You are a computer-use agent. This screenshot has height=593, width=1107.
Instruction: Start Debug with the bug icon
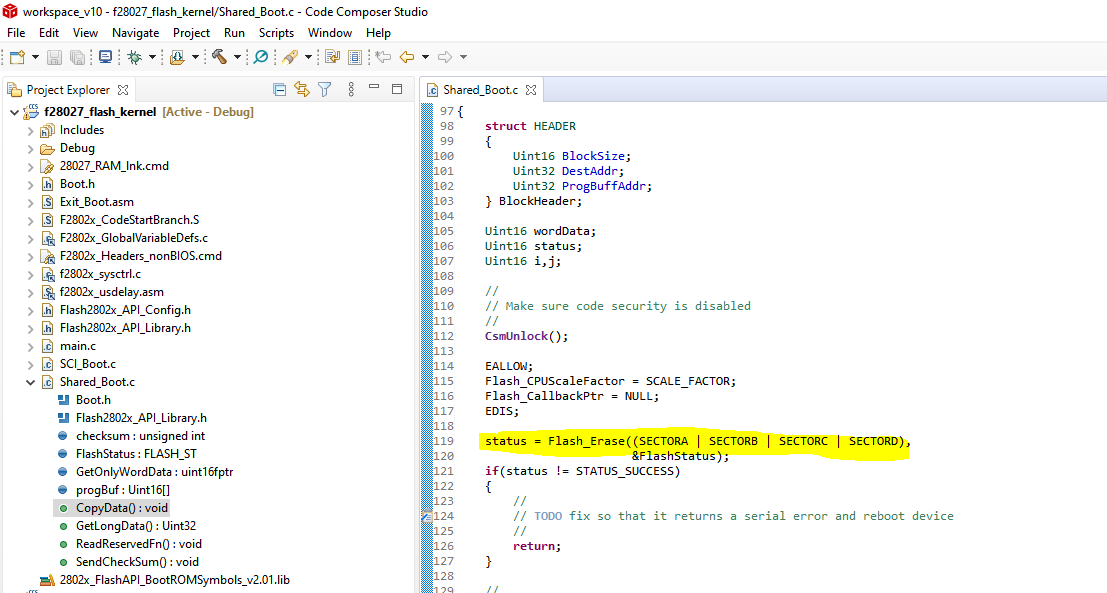[x=135, y=57]
